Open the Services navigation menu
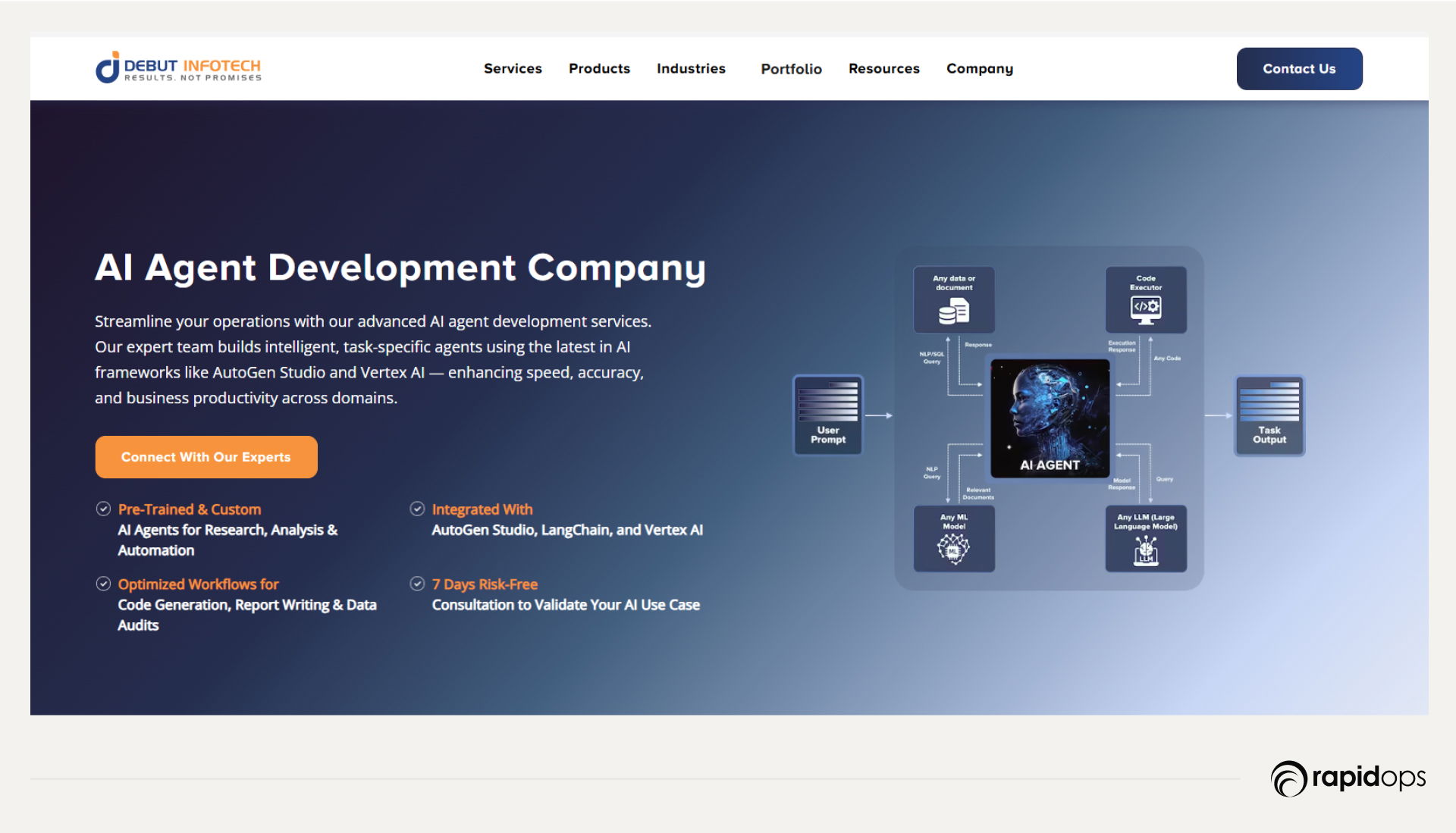The width and height of the screenshot is (1456, 833). pos(513,68)
